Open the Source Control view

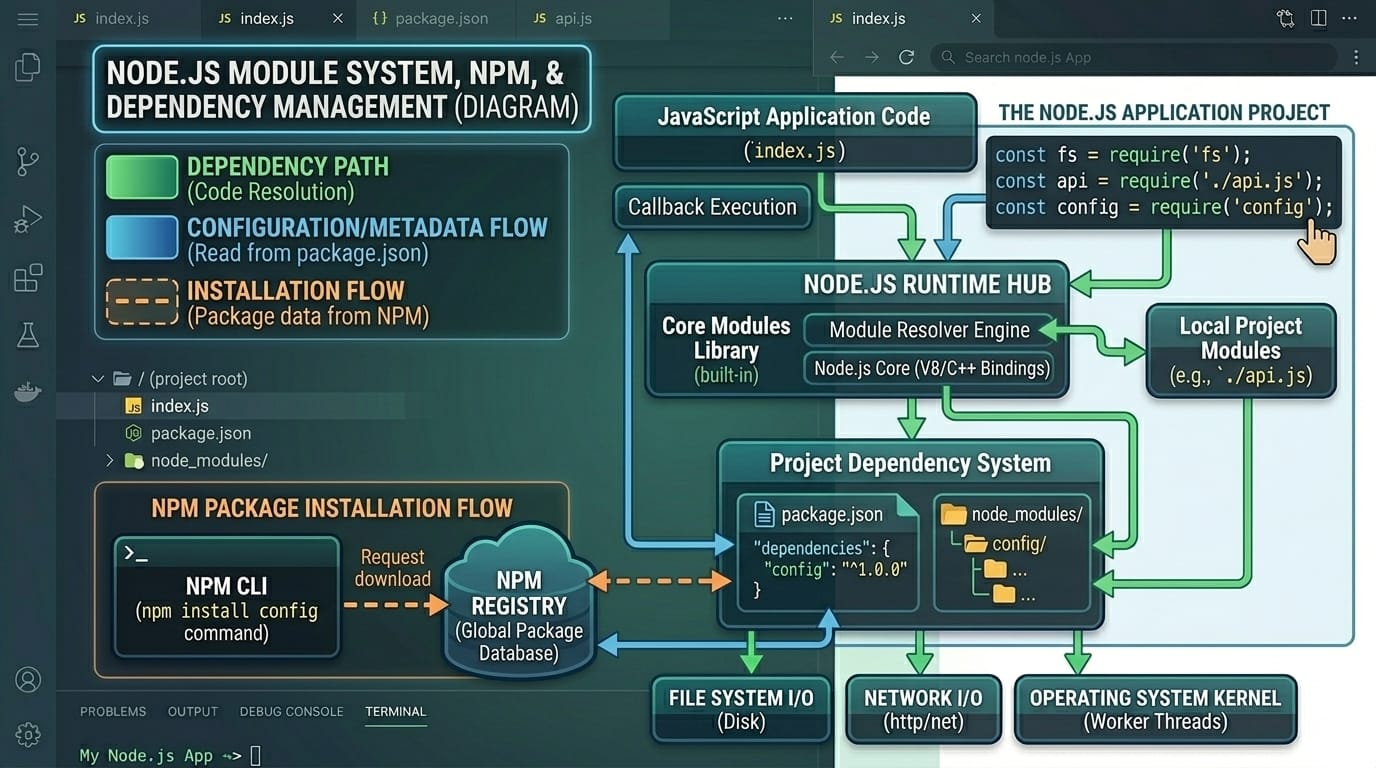[28, 161]
